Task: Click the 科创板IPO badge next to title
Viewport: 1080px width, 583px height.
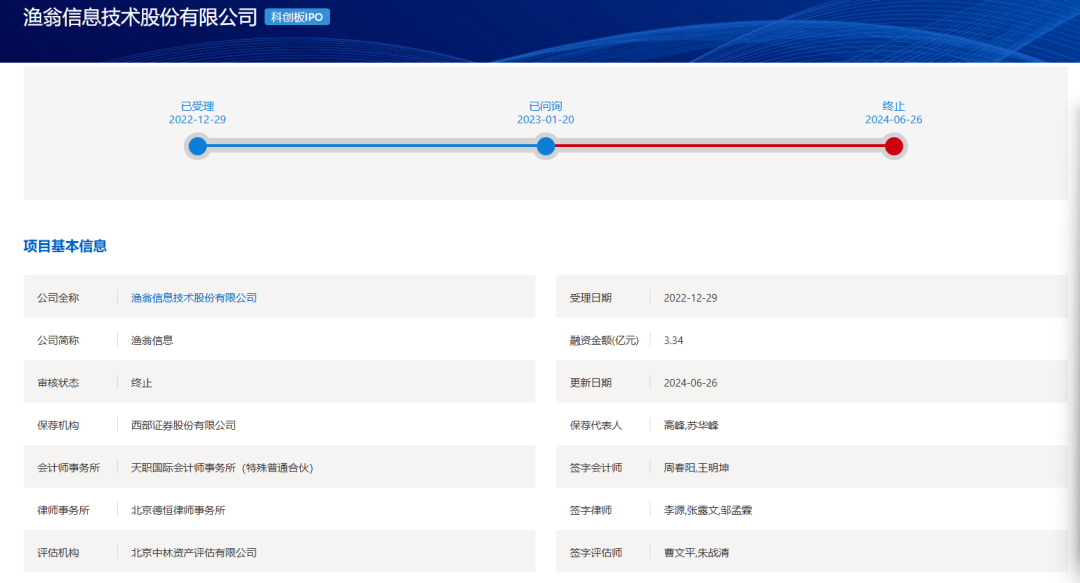Action: click(297, 17)
